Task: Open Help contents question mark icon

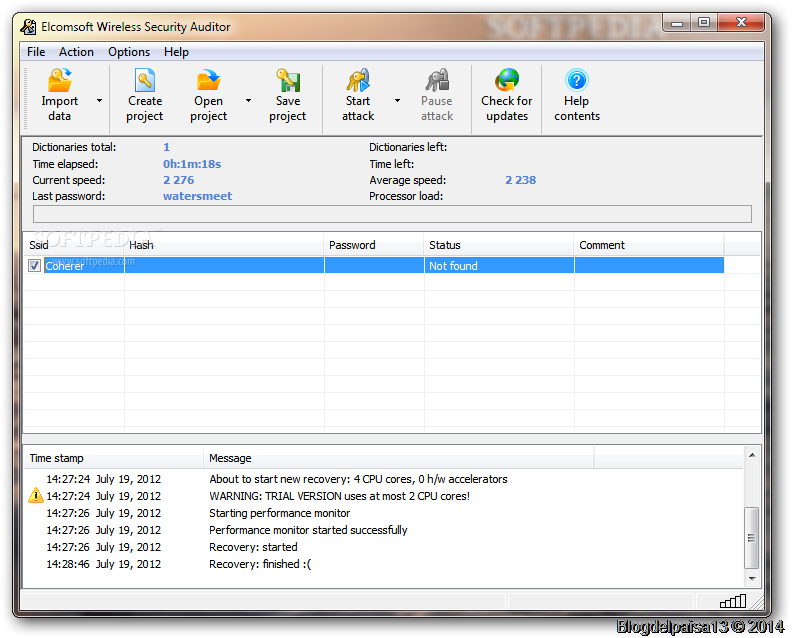Action: tap(577, 80)
